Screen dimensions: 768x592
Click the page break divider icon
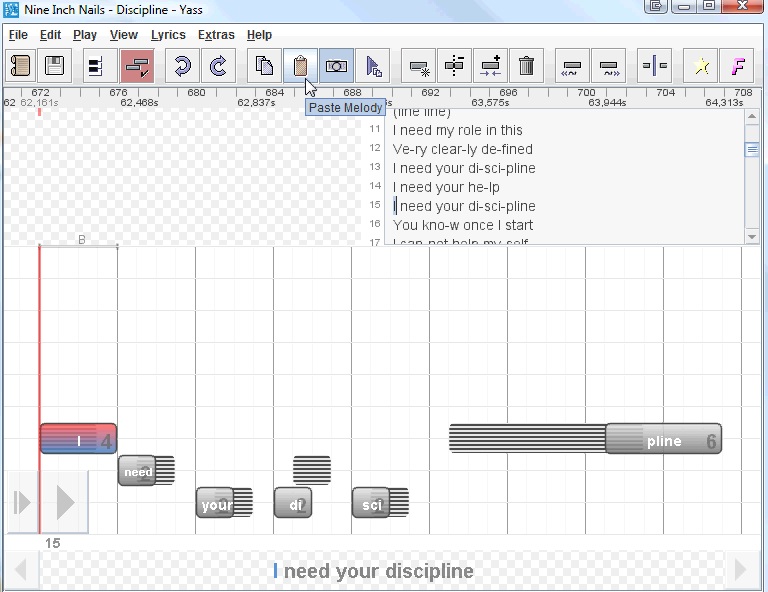click(x=654, y=66)
